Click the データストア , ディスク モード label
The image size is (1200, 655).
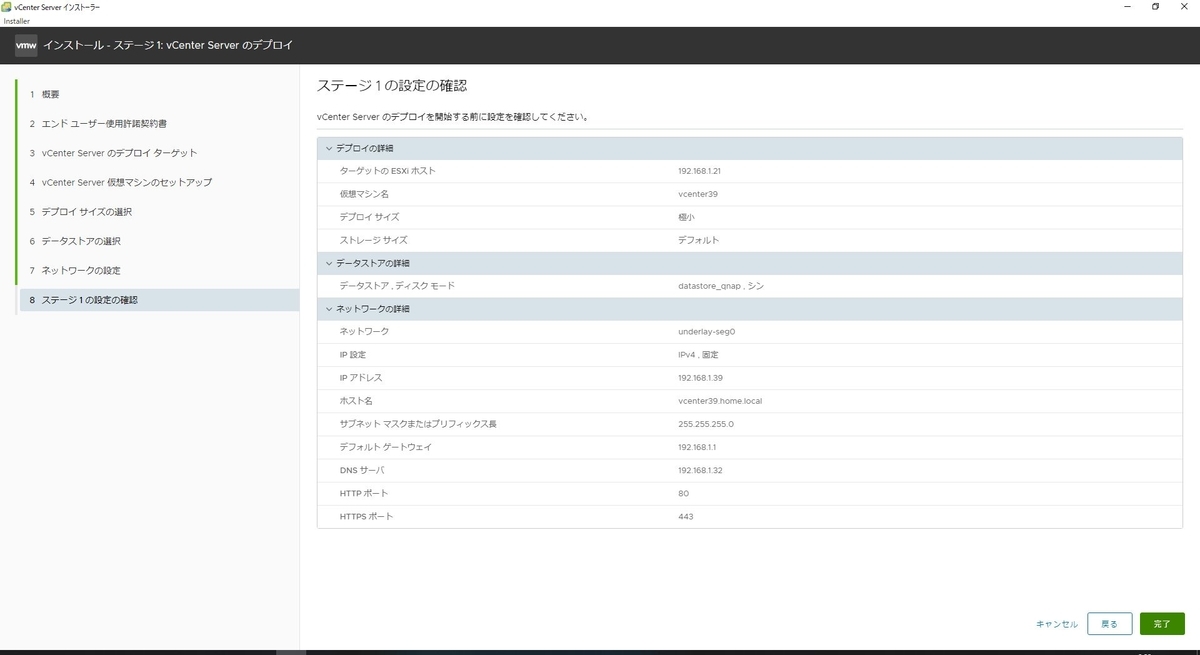coord(396,286)
